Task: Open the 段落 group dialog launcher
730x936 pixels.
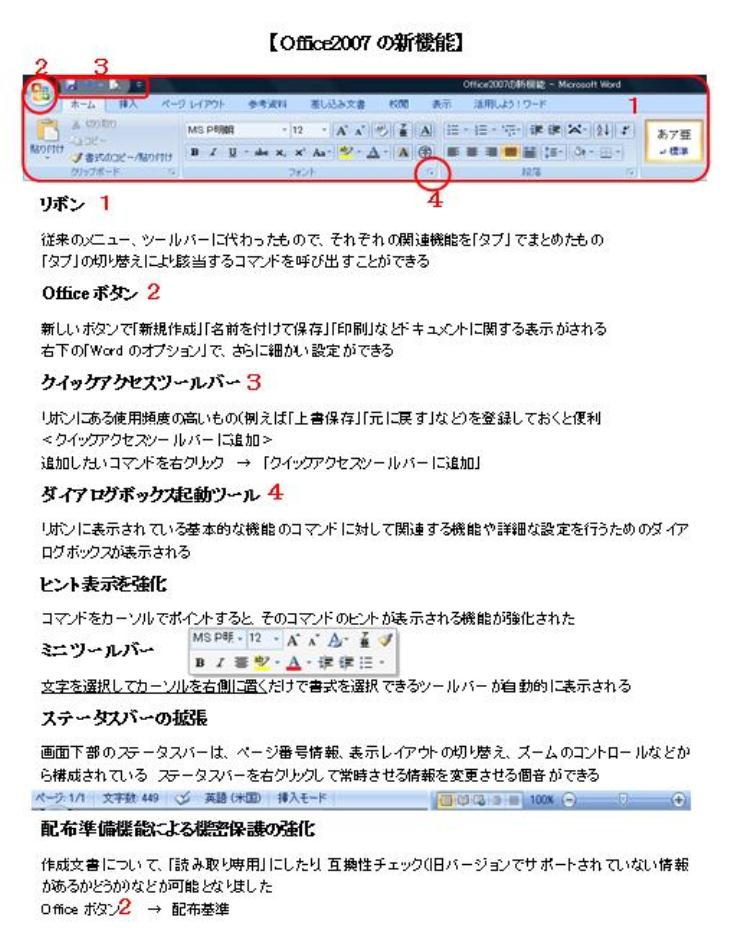Action: 630,173
